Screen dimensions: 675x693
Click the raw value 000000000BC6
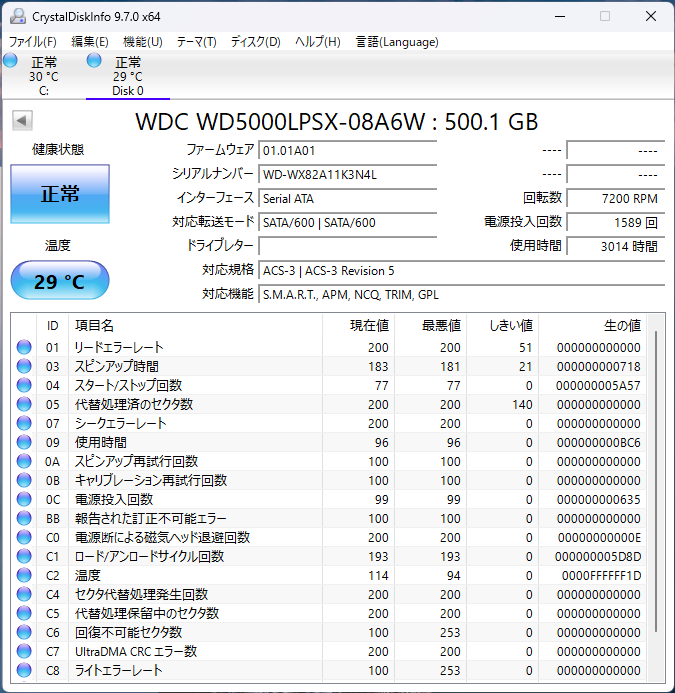(599, 442)
